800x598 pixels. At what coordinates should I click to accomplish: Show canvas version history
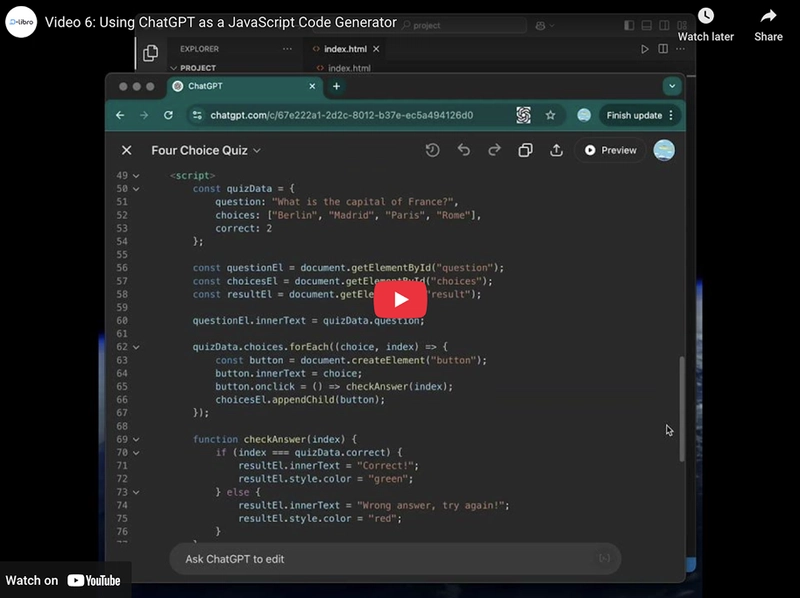432,150
